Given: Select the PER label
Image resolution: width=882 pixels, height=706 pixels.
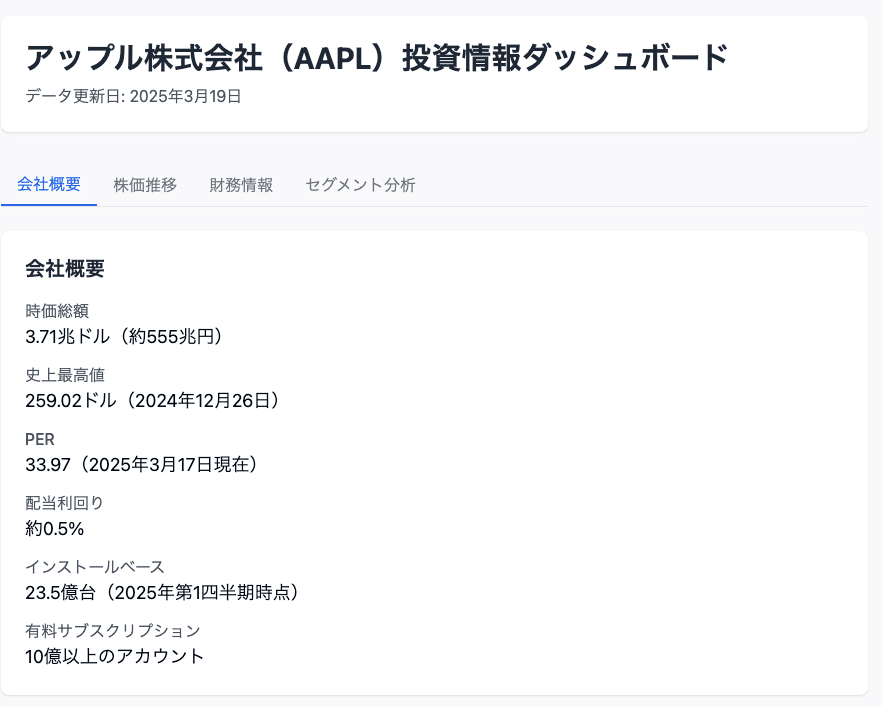Looking at the screenshot, I should [x=40, y=439].
